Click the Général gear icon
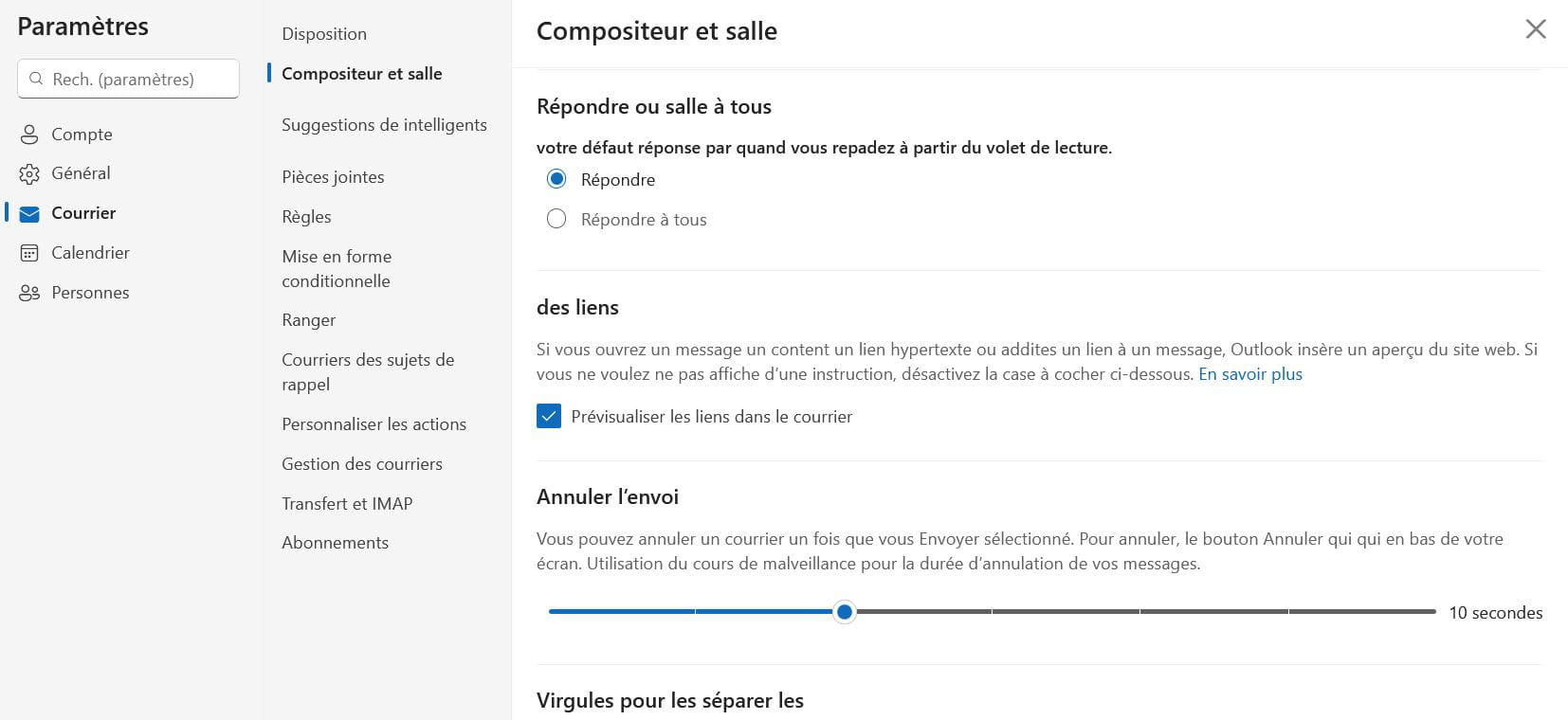Image resolution: width=1568 pixels, height=720 pixels. point(29,174)
